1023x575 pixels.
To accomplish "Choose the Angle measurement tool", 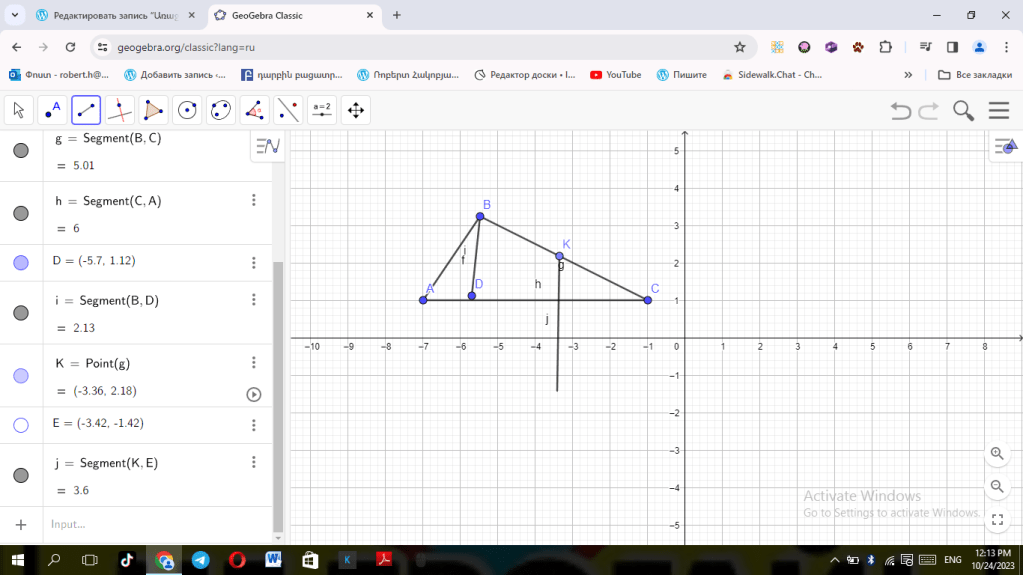I will (x=254, y=110).
